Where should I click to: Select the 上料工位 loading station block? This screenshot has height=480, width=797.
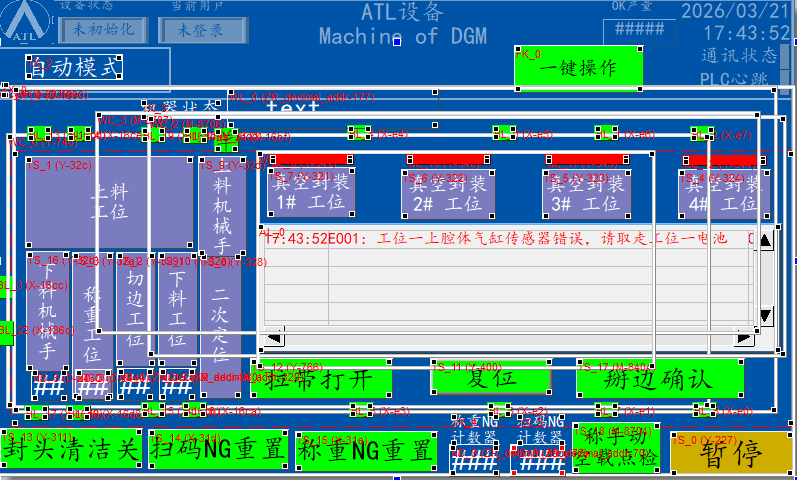click(110, 201)
